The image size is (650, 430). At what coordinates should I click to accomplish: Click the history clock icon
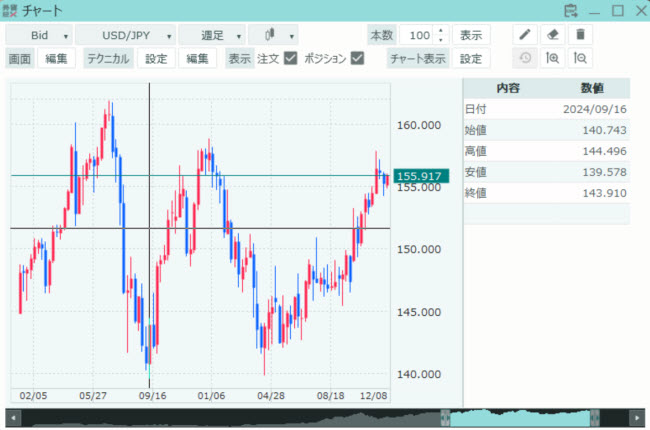tap(524, 59)
